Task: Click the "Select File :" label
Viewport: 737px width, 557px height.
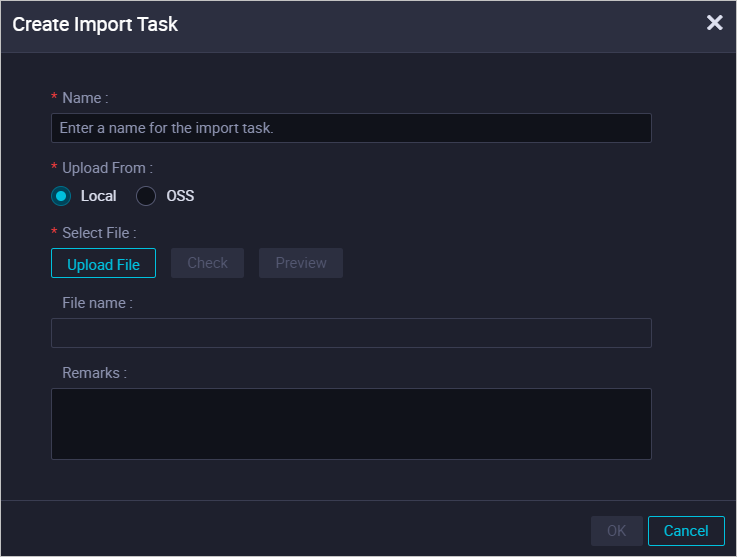Action: 99,233
